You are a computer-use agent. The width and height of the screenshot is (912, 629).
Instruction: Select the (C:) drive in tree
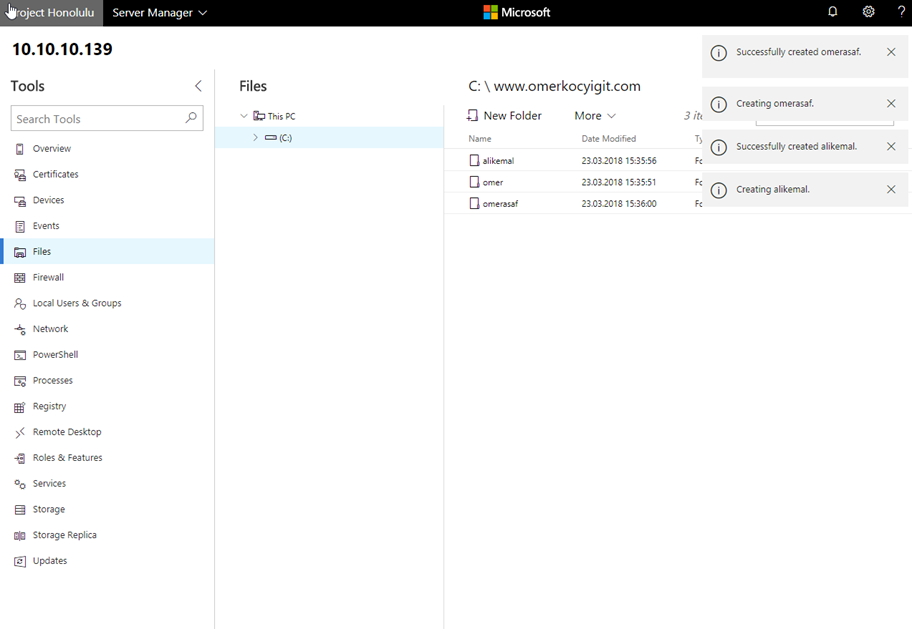pyautogui.click(x=329, y=137)
